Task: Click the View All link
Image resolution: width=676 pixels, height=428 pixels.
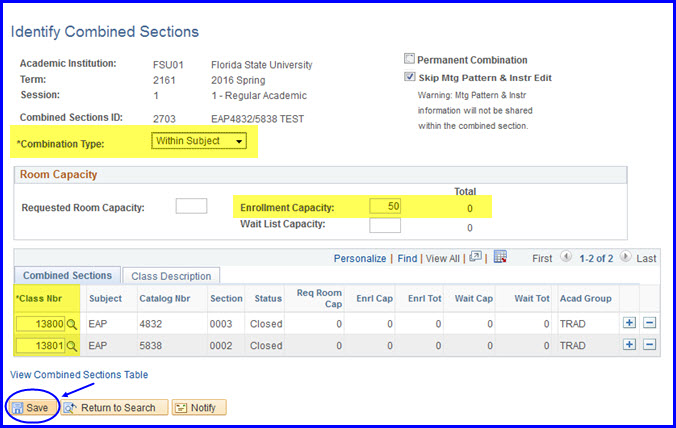Action: click(442, 259)
